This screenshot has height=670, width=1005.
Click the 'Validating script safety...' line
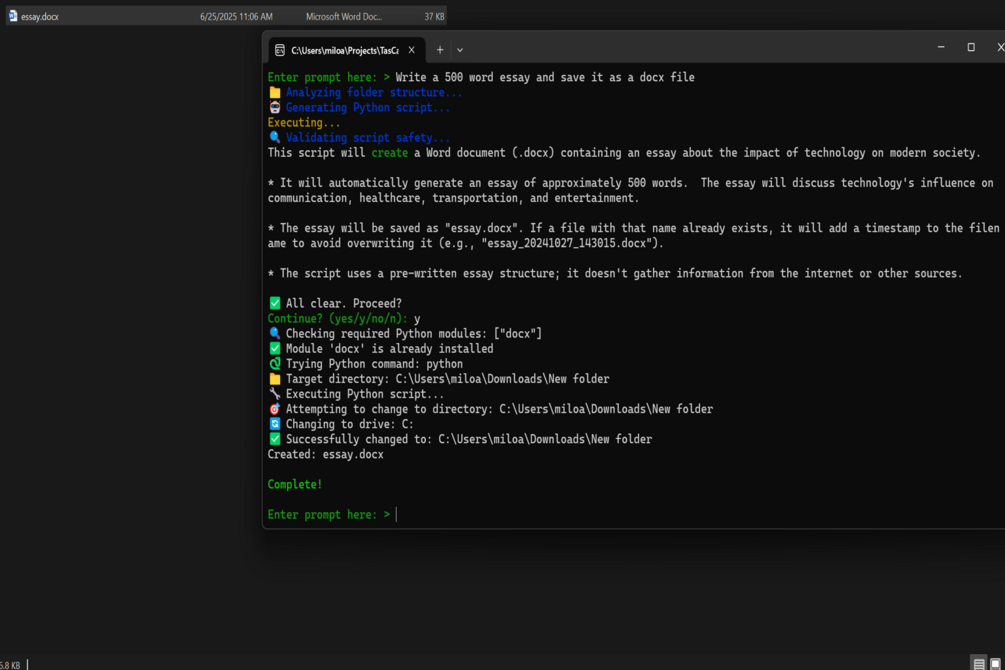pyautogui.click(x=359, y=138)
